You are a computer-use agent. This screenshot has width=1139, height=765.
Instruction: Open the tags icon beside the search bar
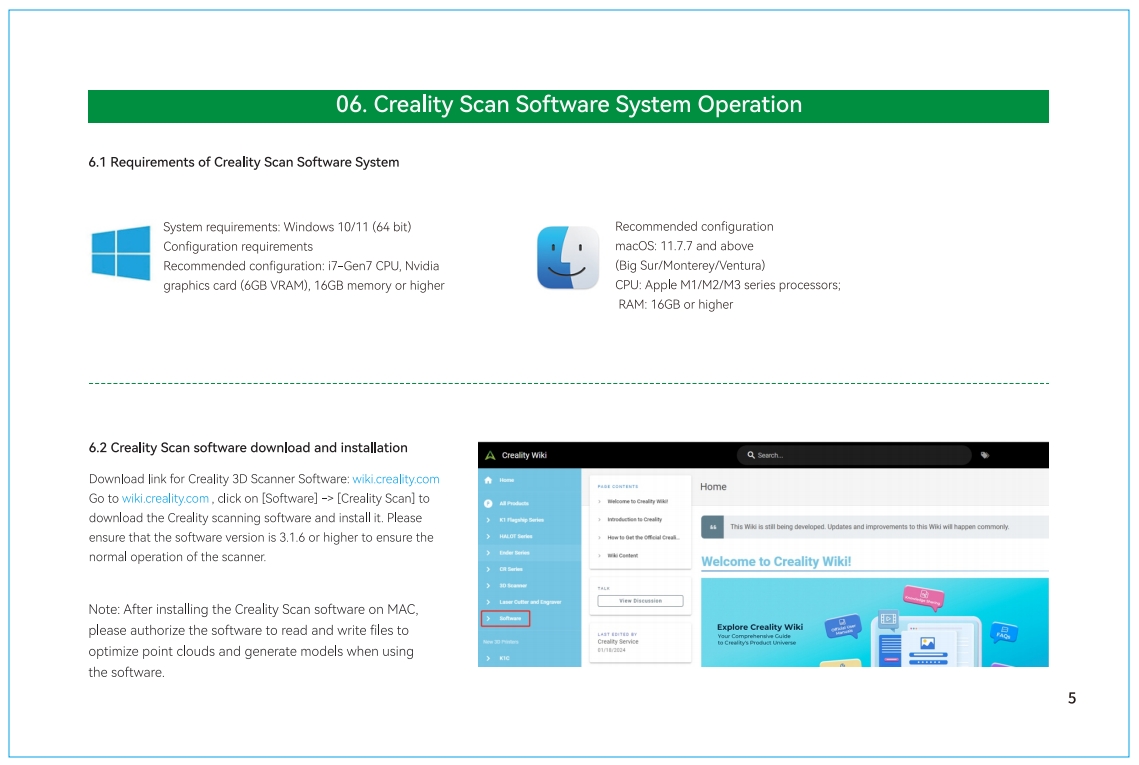[985, 456]
